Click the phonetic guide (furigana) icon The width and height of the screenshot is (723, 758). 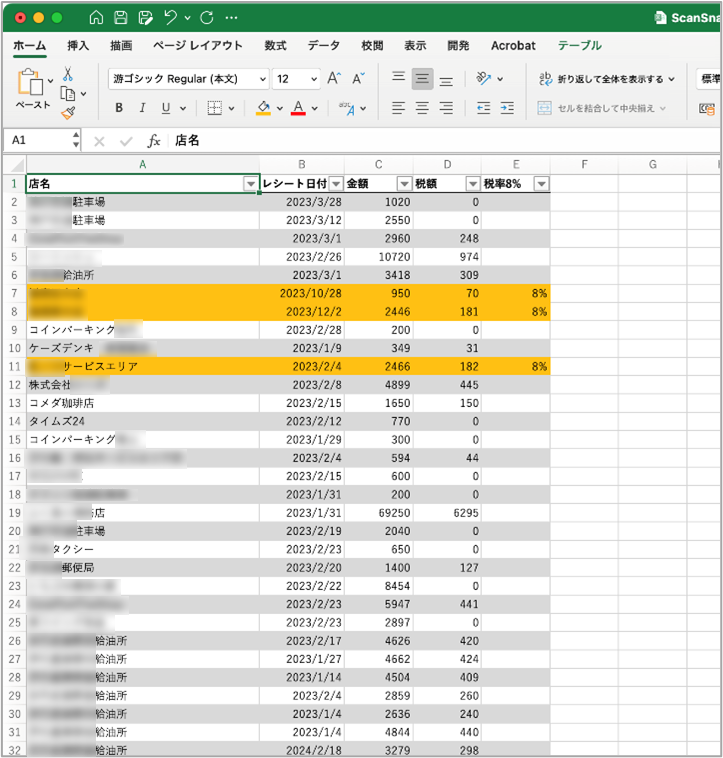347,108
